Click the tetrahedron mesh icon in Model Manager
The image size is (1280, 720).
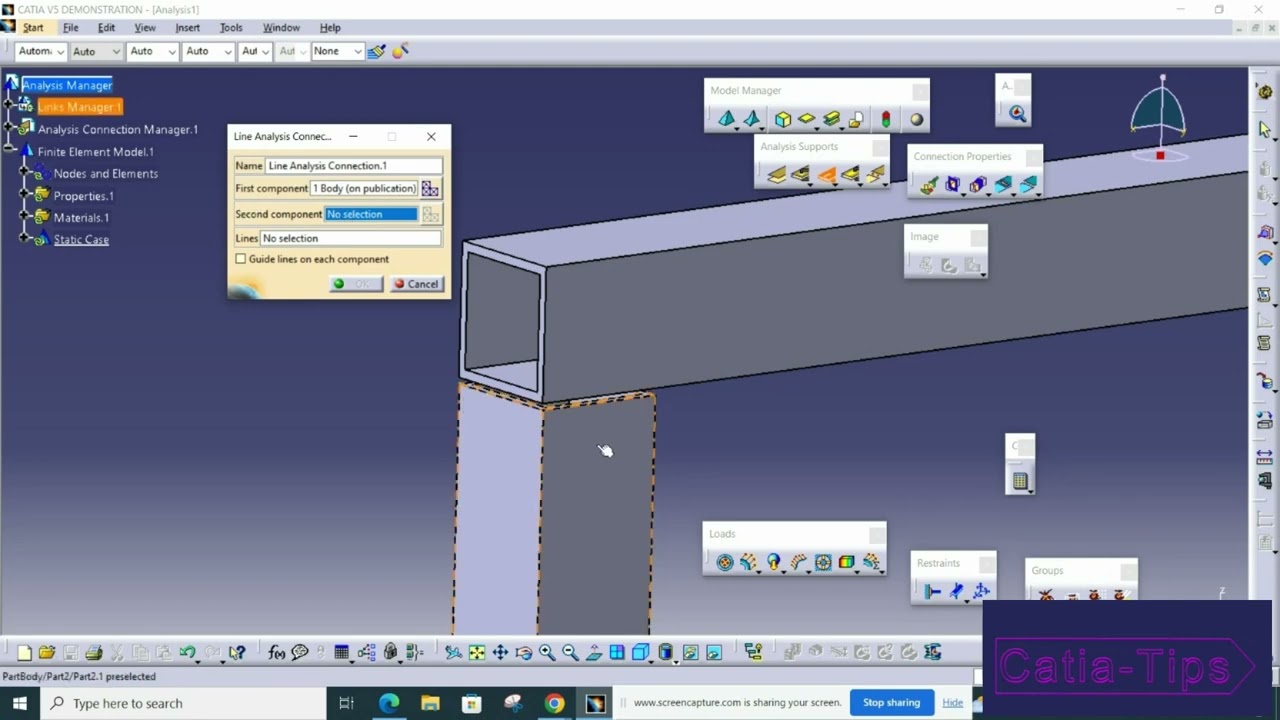click(x=727, y=119)
